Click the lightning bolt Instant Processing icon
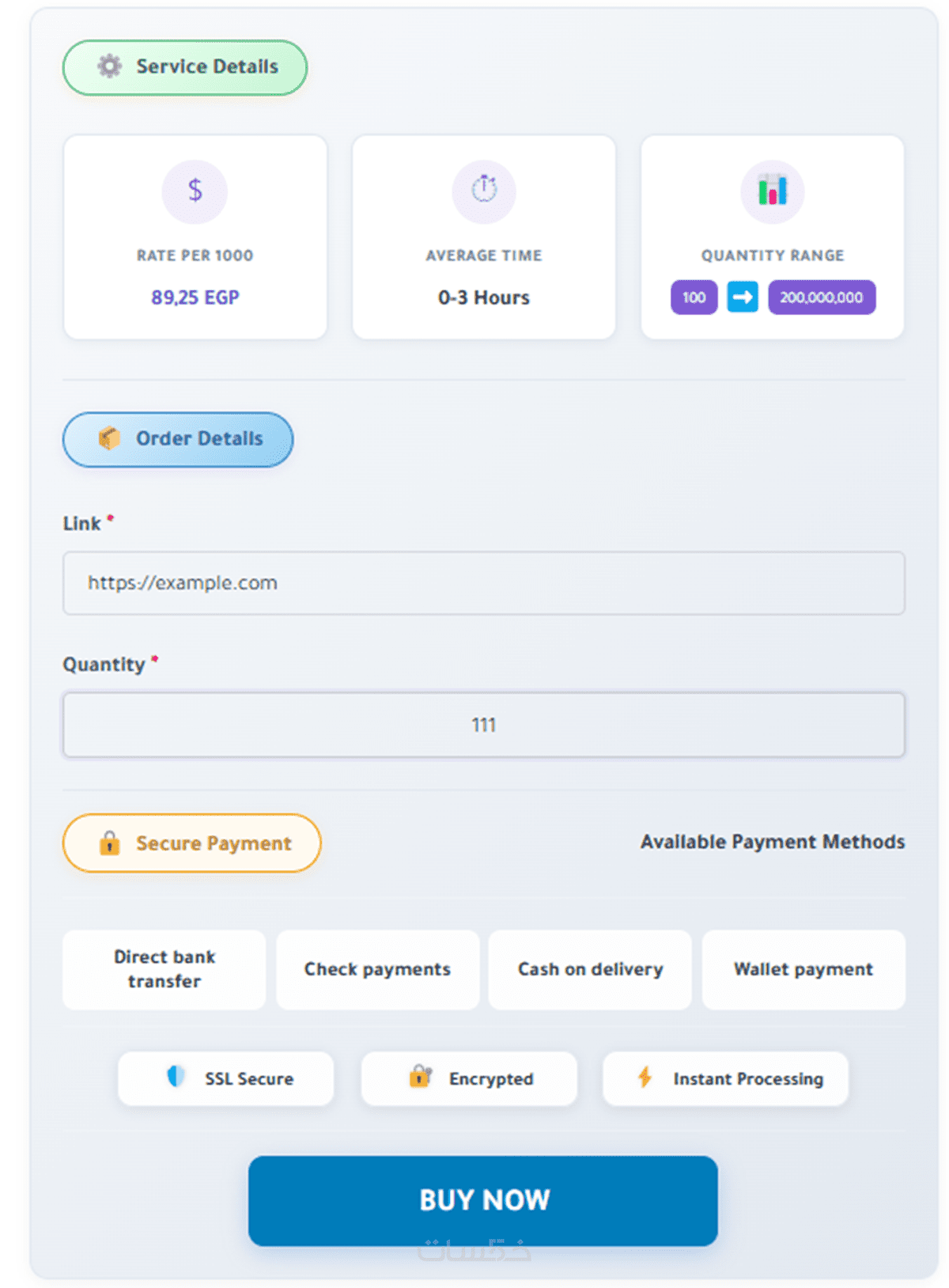The height and width of the screenshot is (1288, 949). click(x=645, y=1077)
